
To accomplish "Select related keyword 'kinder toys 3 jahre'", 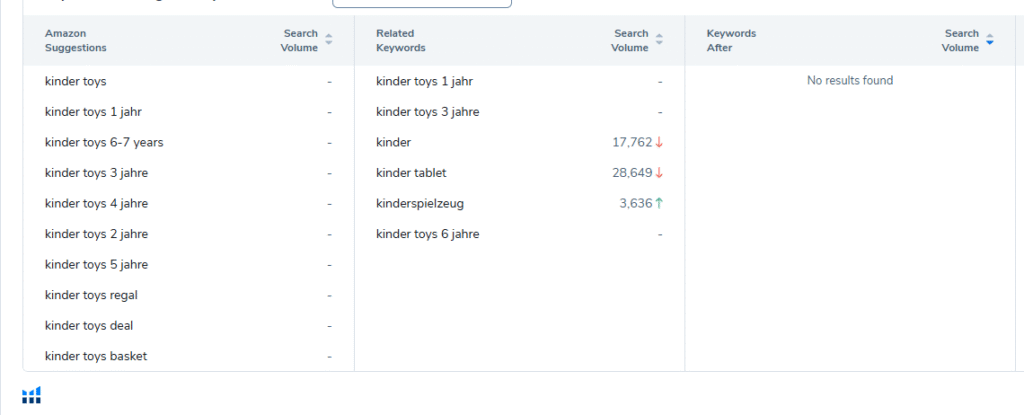I will click(428, 112).
